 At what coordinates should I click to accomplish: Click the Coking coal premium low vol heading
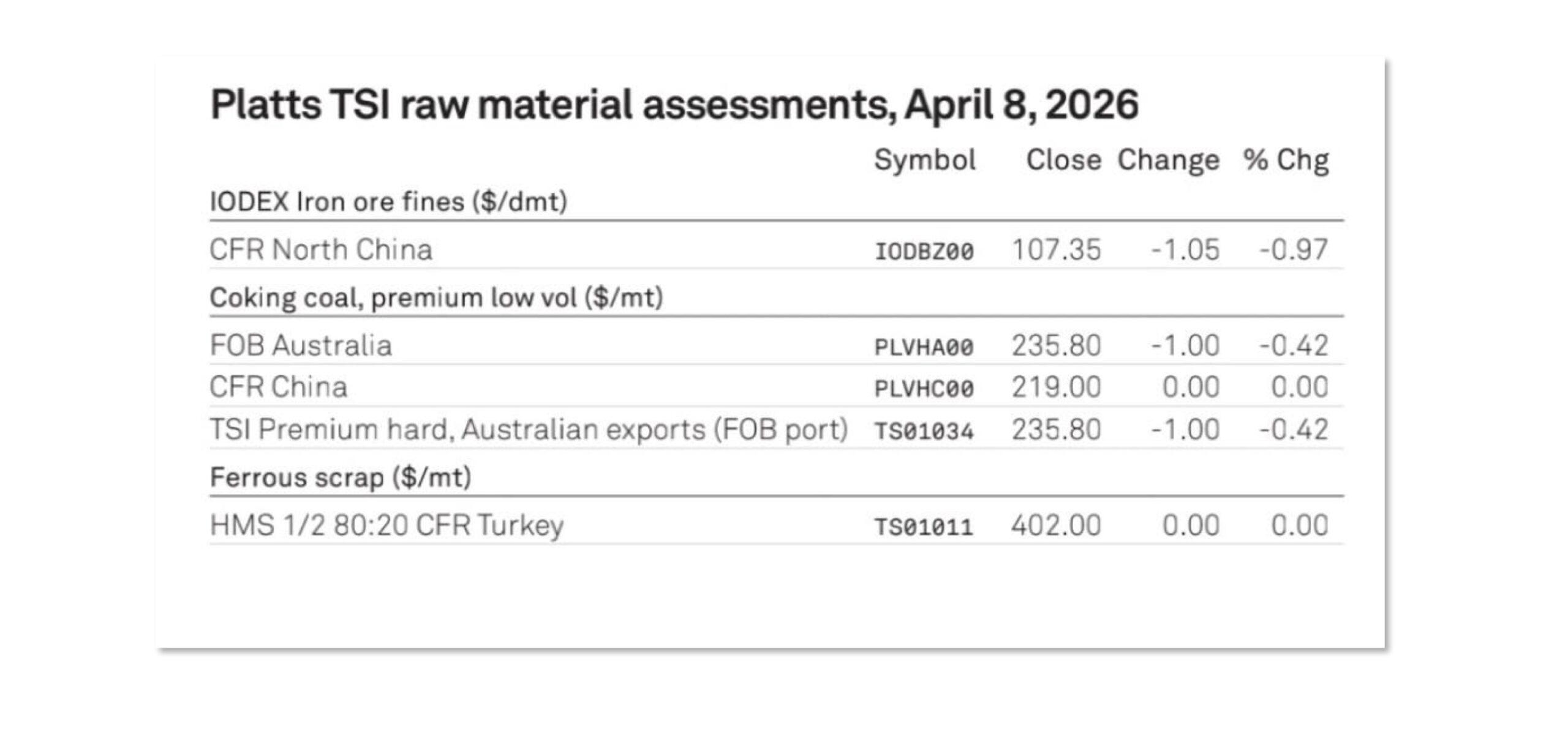436,298
